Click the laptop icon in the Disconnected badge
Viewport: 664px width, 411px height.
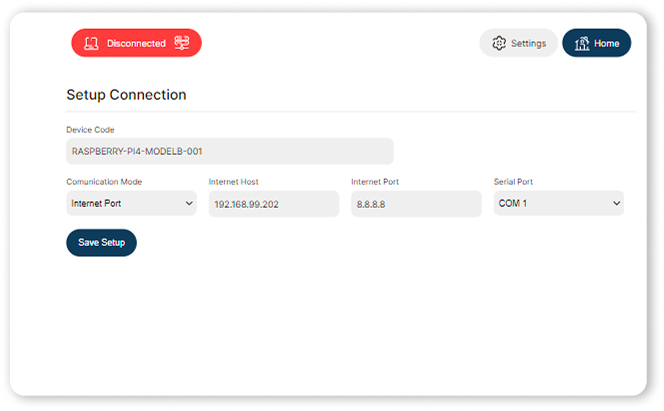coord(91,43)
